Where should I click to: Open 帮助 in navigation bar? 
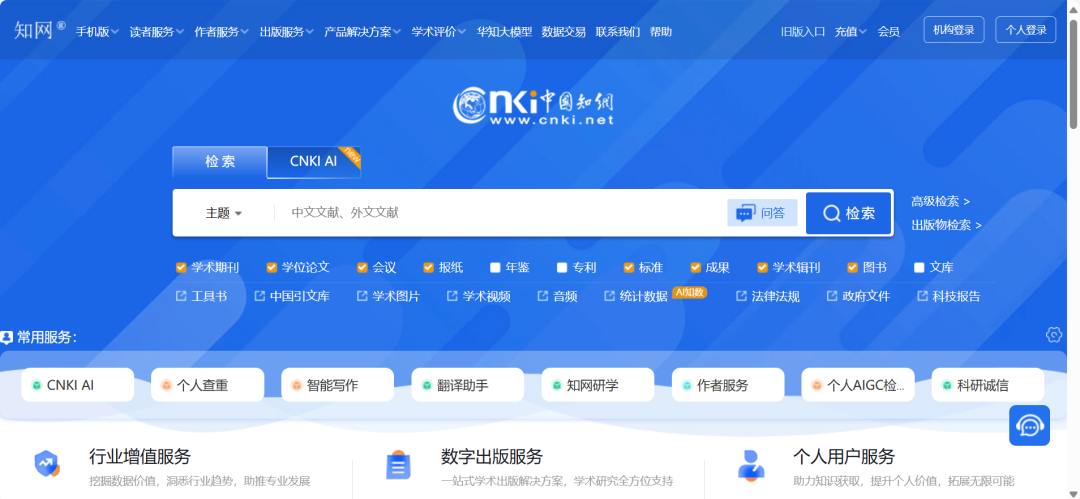click(x=661, y=32)
